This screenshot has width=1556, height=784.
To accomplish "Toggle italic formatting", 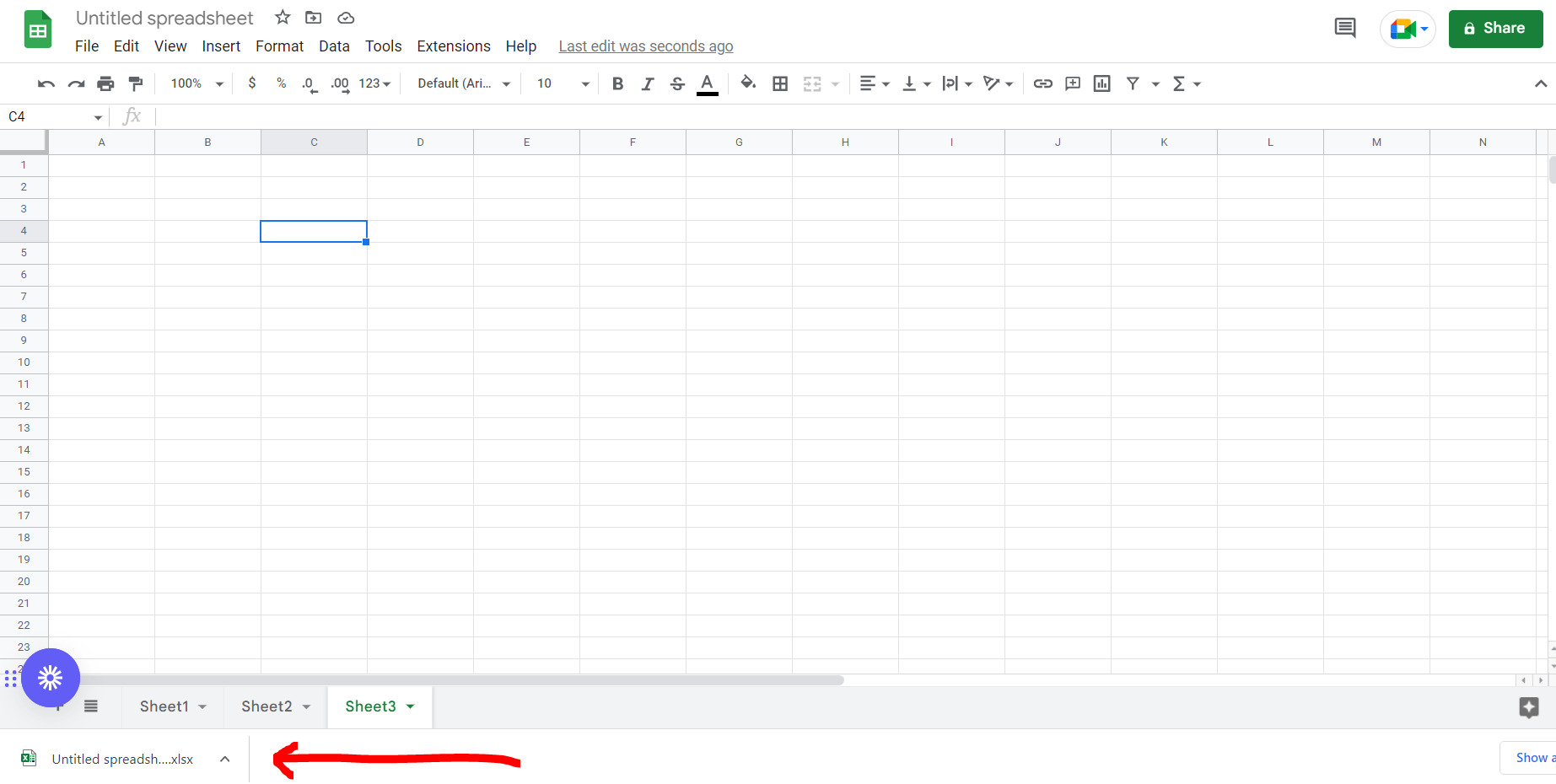I will (647, 83).
